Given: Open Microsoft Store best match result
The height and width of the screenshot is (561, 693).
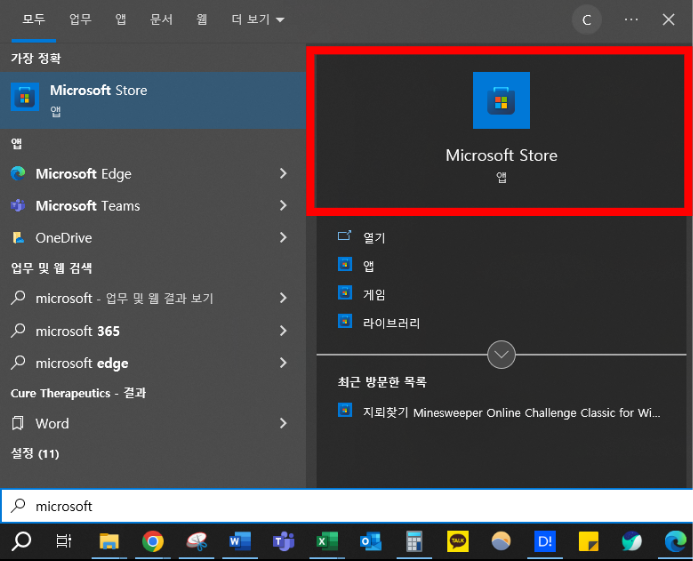Looking at the screenshot, I should coord(152,100).
